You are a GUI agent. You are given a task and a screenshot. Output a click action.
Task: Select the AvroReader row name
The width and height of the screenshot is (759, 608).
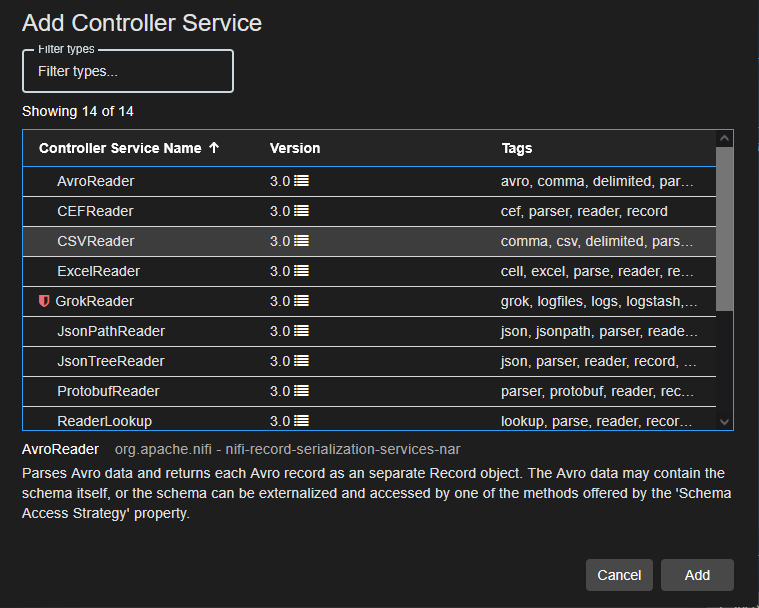point(95,181)
